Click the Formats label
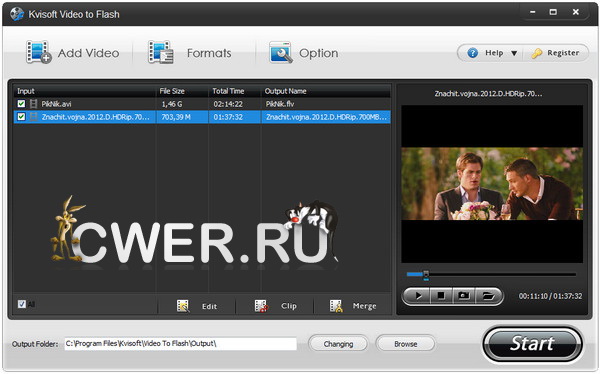Screen dimensions: 600x374 [x=209, y=53]
